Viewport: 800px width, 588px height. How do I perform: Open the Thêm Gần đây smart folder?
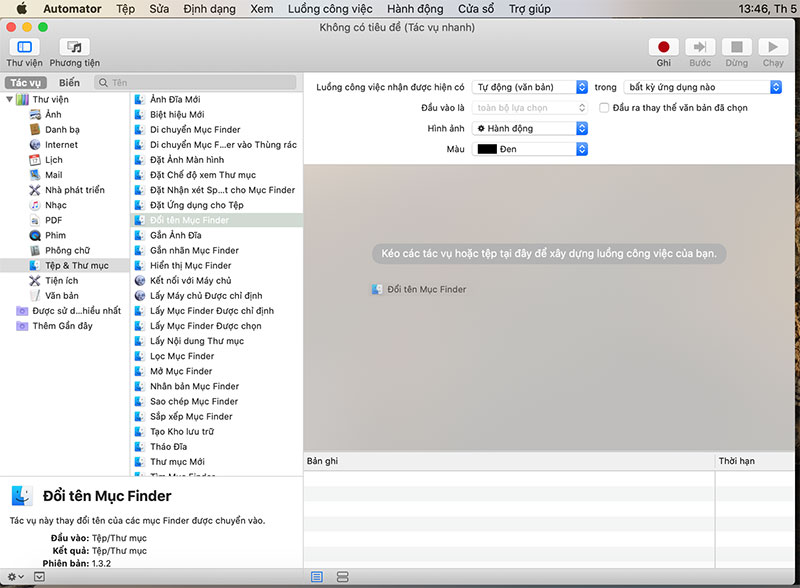point(55,326)
